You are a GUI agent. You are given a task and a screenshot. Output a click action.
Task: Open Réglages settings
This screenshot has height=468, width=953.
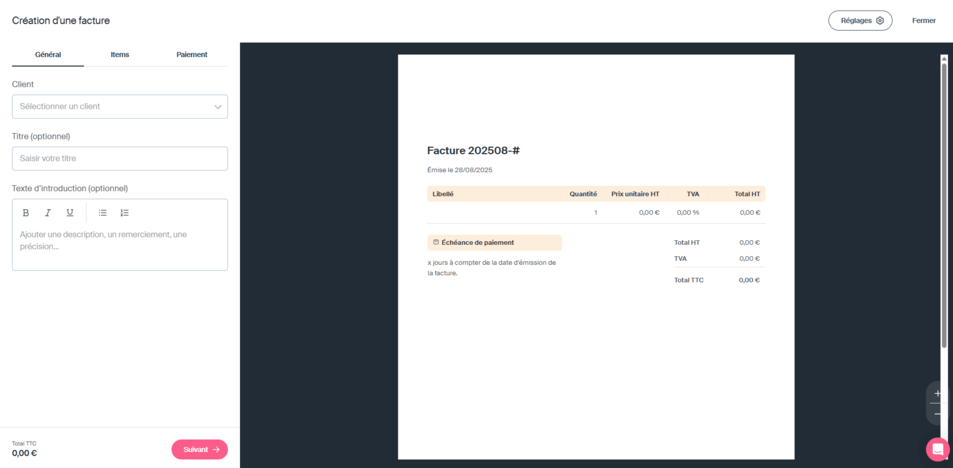pyautogui.click(x=860, y=20)
